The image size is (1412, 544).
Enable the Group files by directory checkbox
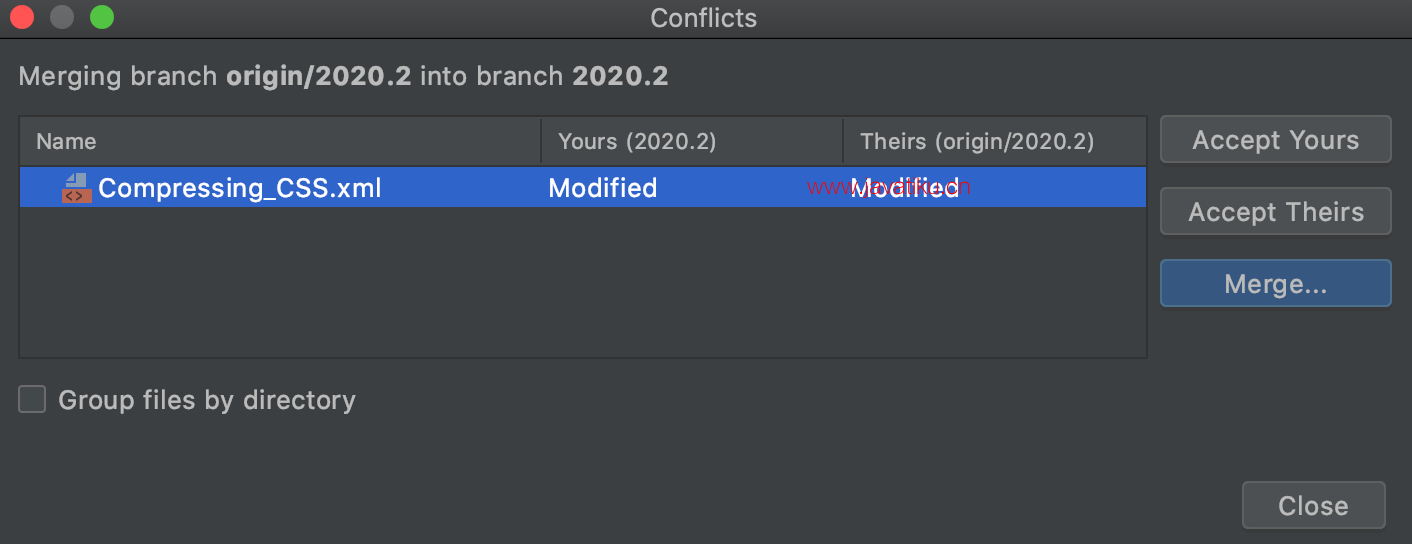pyautogui.click(x=32, y=400)
